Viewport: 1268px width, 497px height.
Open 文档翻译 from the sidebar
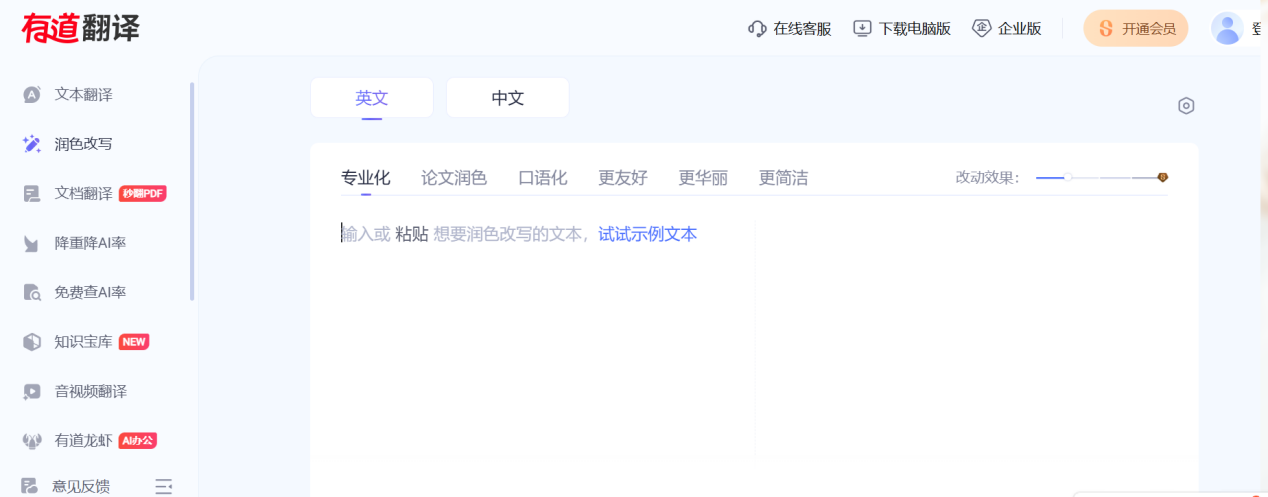tap(84, 193)
